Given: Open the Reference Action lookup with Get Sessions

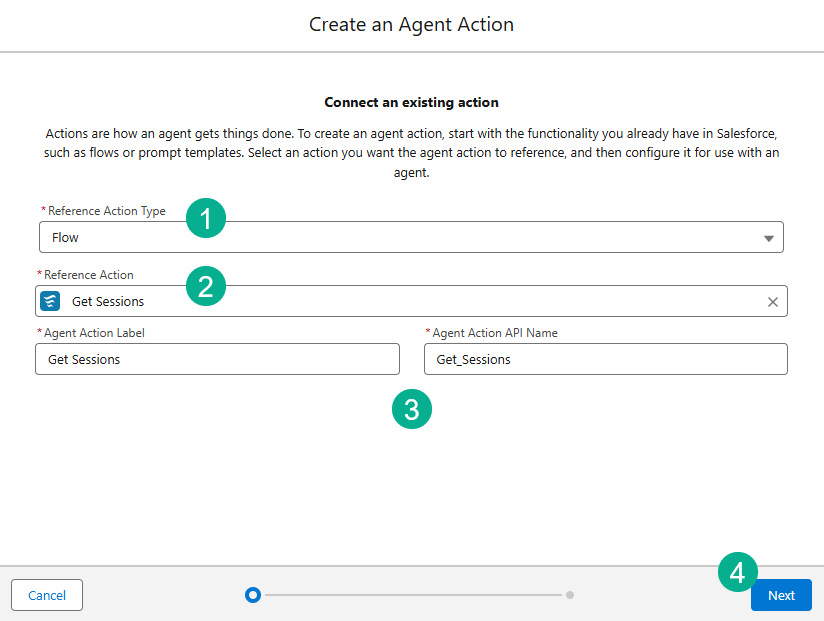Looking at the screenshot, I should click(400, 302).
